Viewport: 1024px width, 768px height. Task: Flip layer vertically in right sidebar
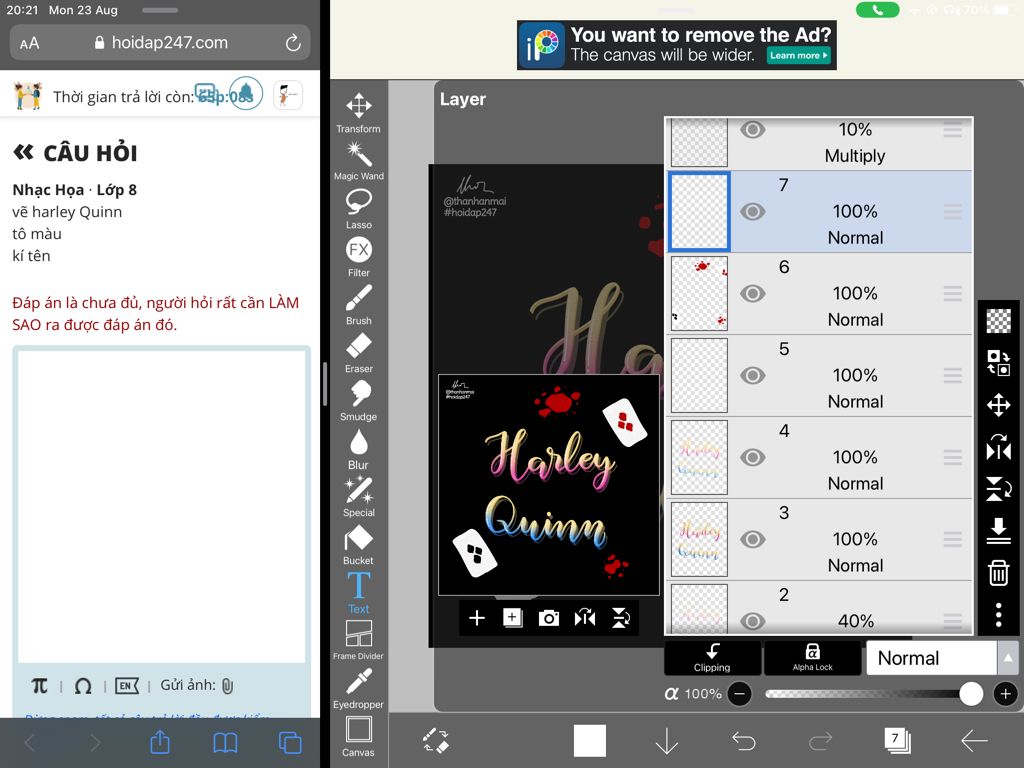click(x=999, y=488)
